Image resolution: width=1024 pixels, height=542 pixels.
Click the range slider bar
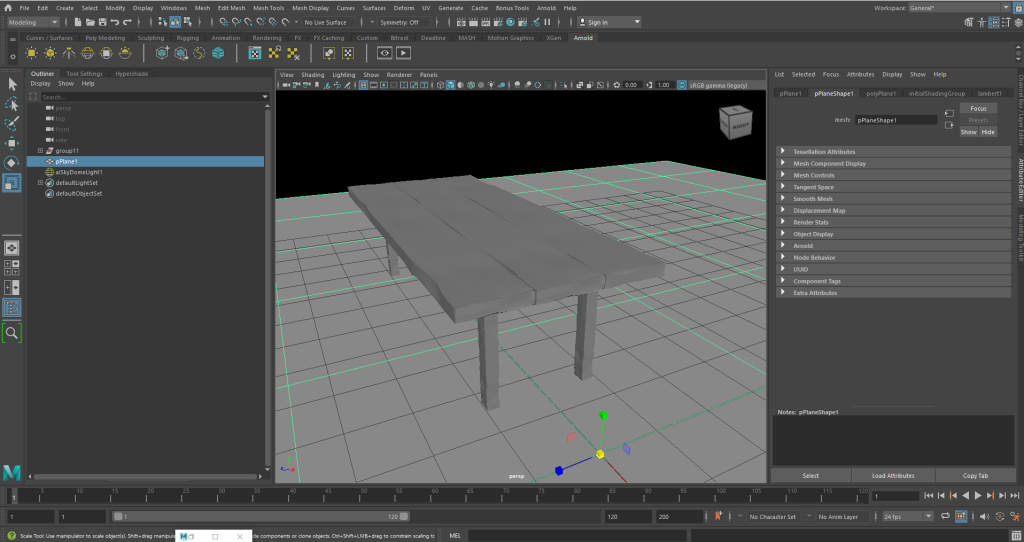click(260, 517)
